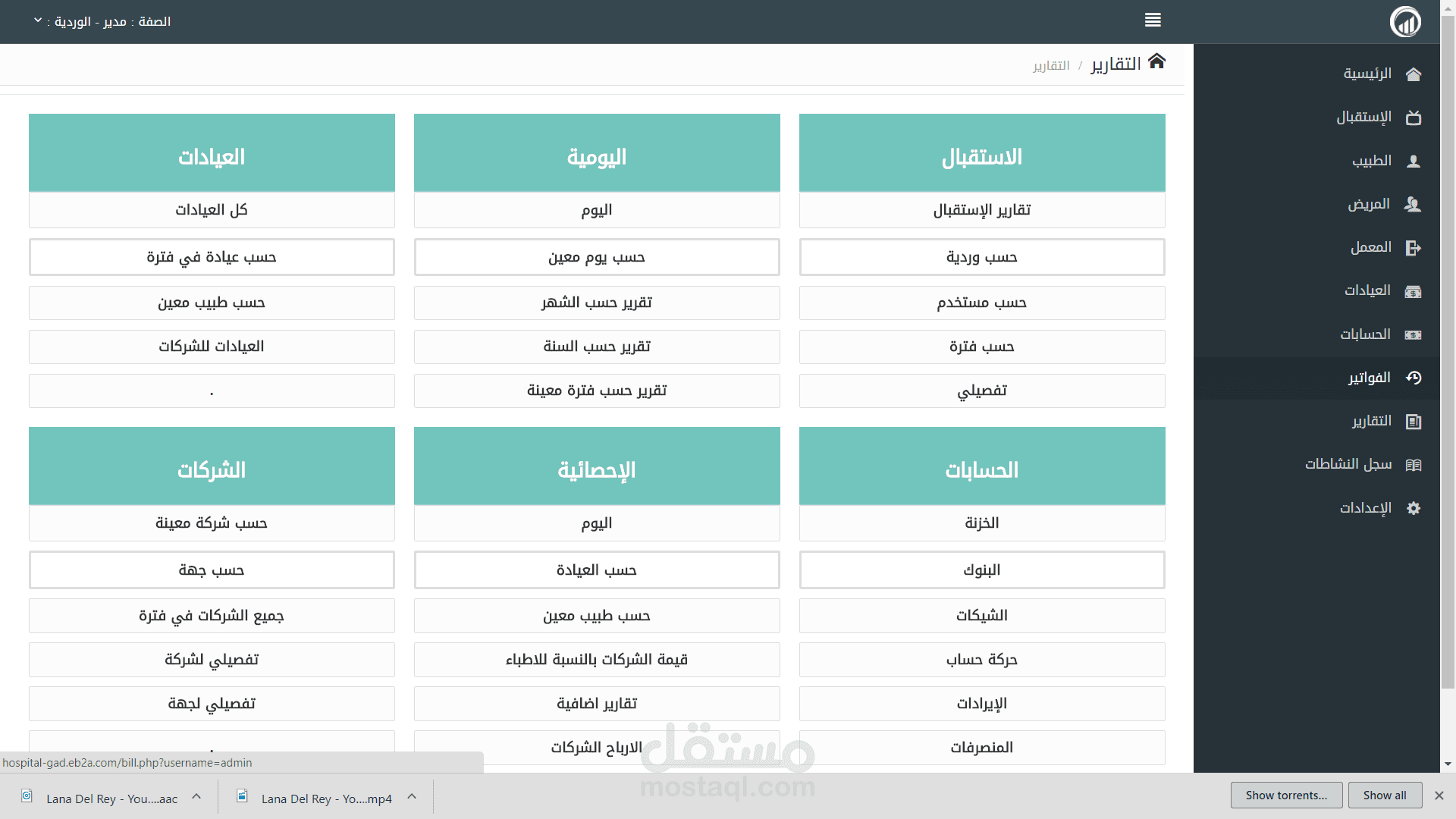Click the reception TV icon in the sidebar
Image resolution: width=1456 pixels, height=819 pixels.
[x=1413, y=118]
